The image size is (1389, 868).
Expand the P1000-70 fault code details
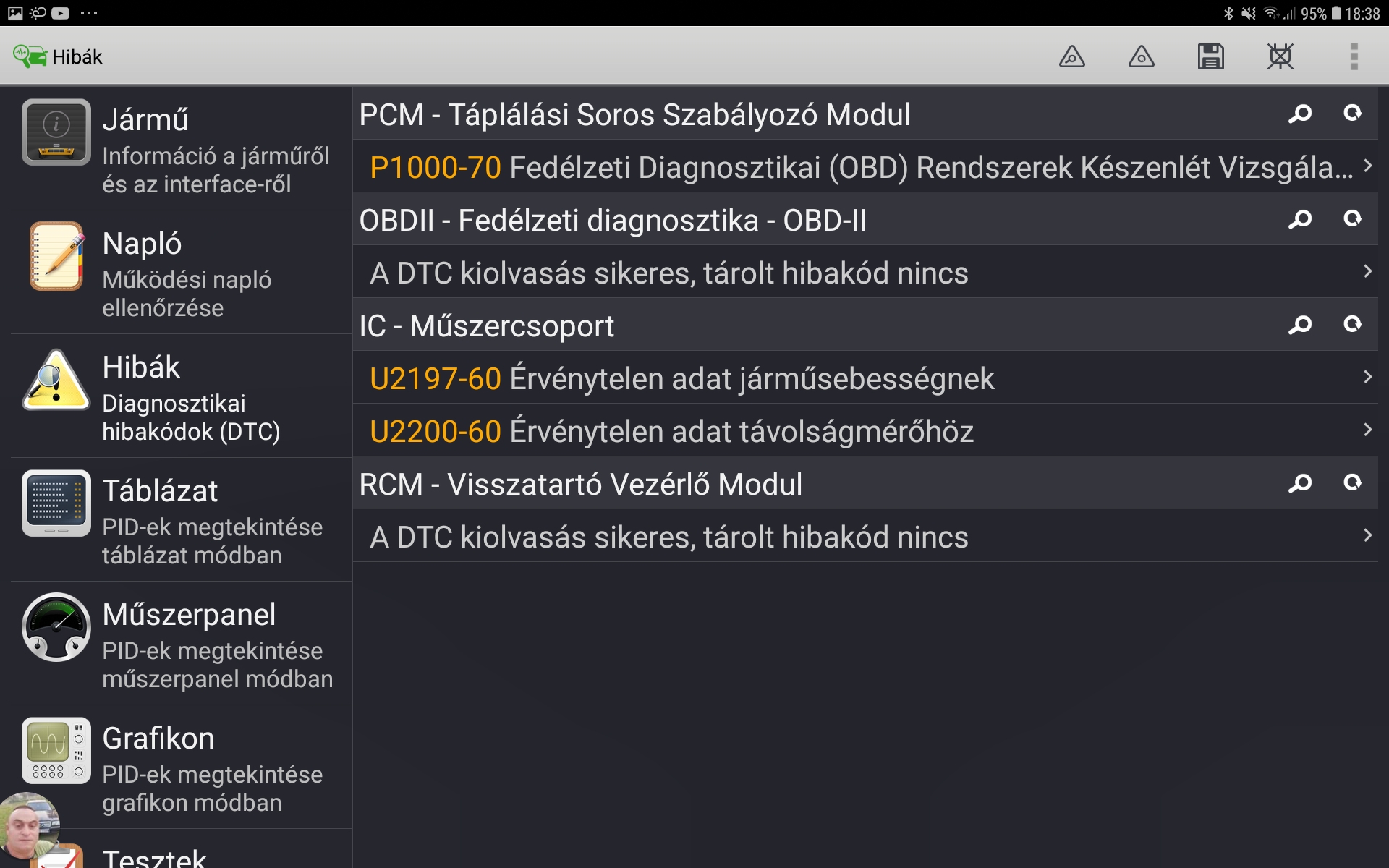click(1367, 166)
